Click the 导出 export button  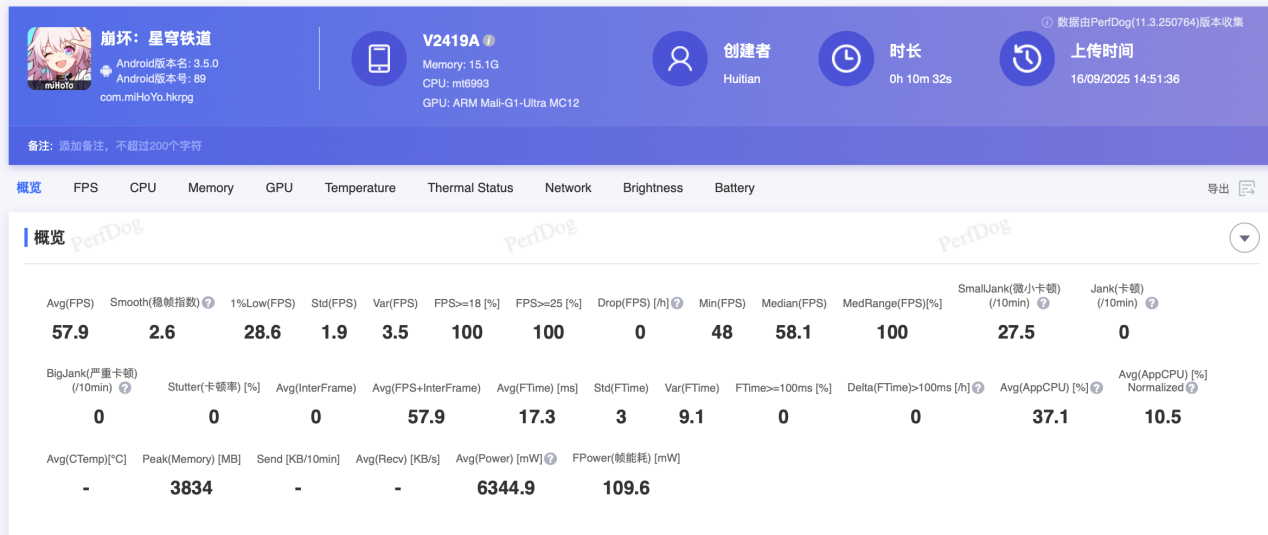[1218, 189]
